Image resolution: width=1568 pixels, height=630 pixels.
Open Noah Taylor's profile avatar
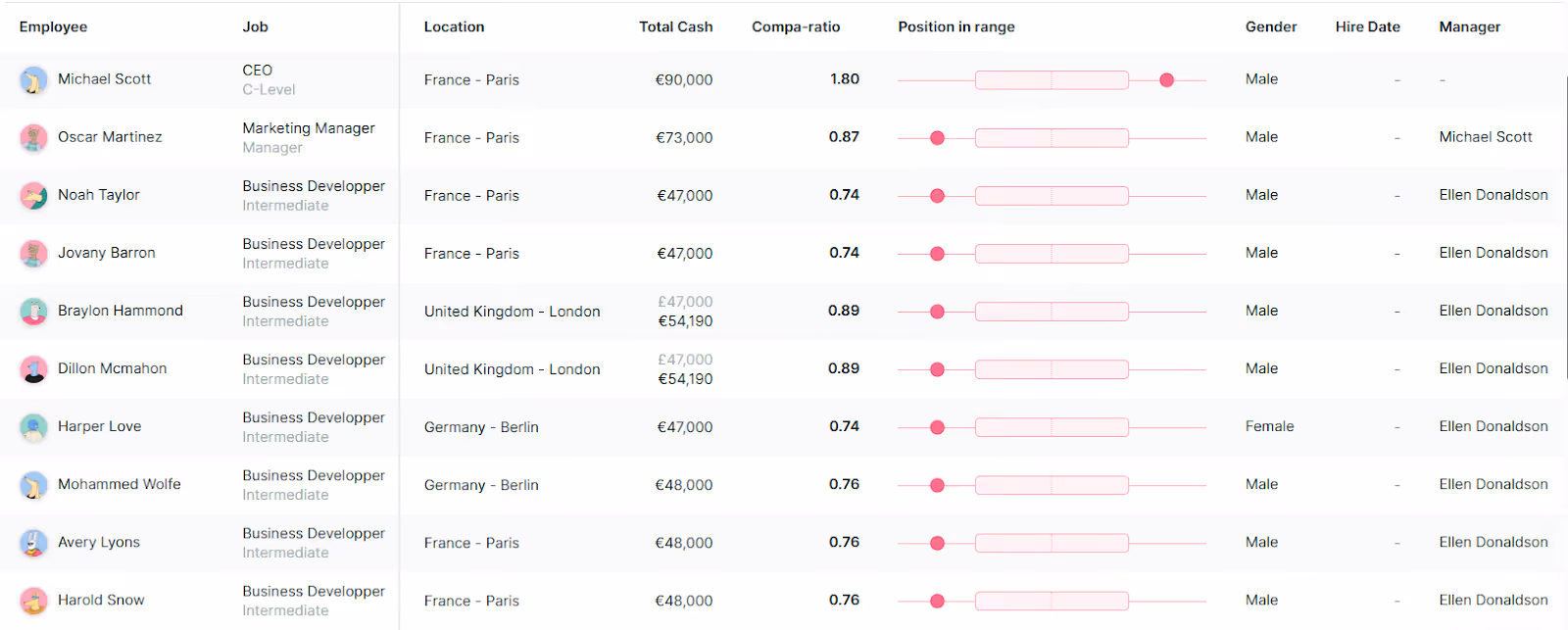coord(33,195)
